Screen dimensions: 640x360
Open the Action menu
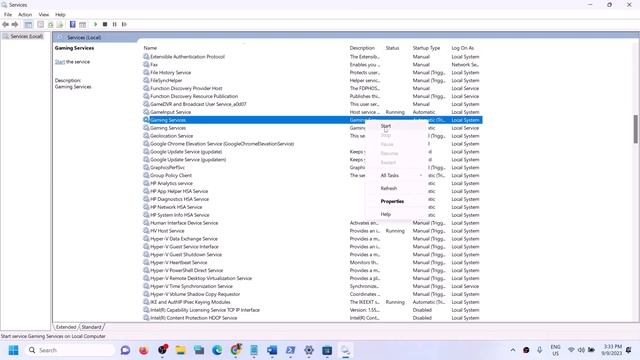pos(25,15)
